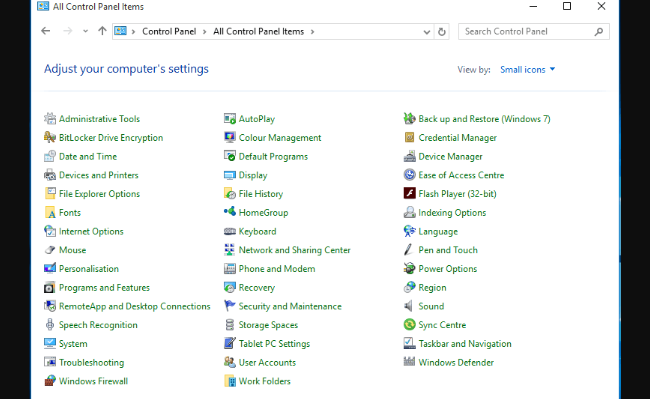Click the Mouse icon
The height and width of the screenshot is (399, 650).
tap(50, 250)
